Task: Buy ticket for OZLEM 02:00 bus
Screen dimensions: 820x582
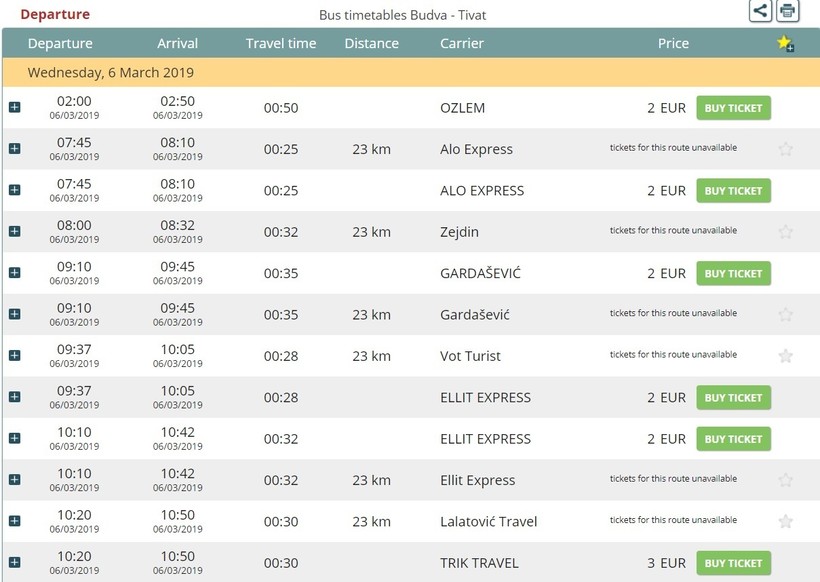Action: pyautogui.click(x=733, y=108)
